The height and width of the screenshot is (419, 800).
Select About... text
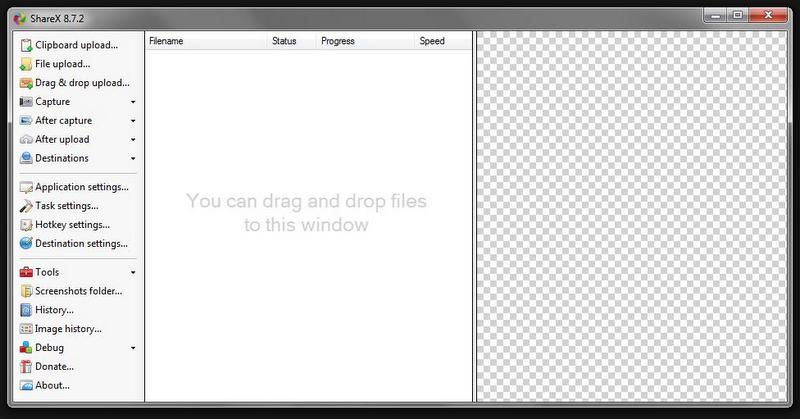[53, 385]
